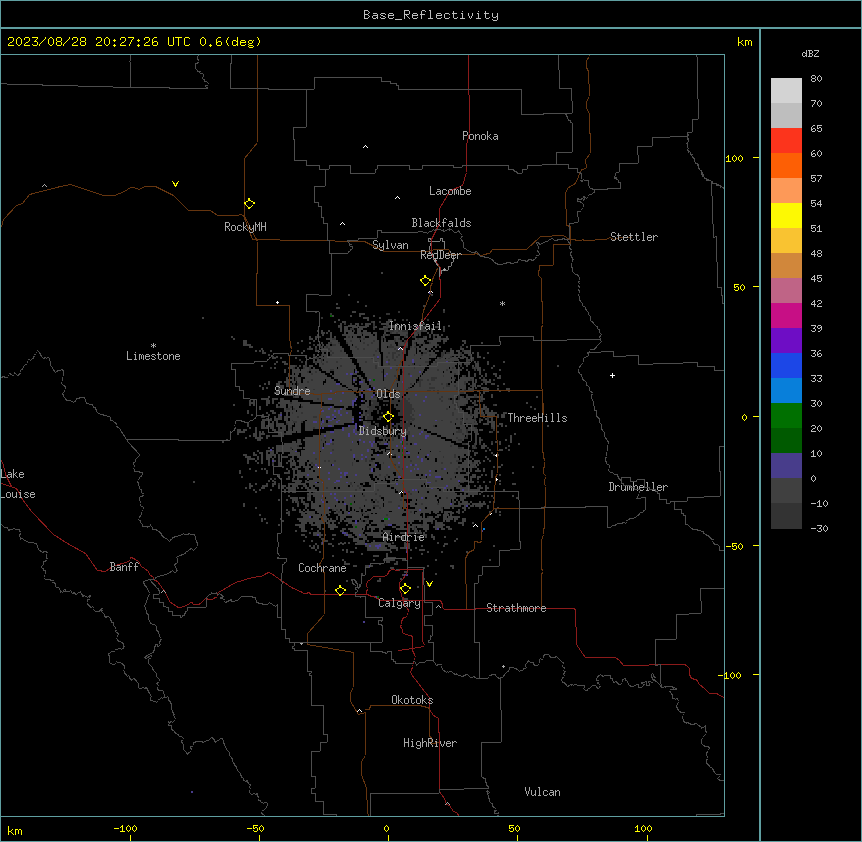The image size is (862, 842).
Task: Click the yellow diamond marker south of RedDeer
Action: 425,281
